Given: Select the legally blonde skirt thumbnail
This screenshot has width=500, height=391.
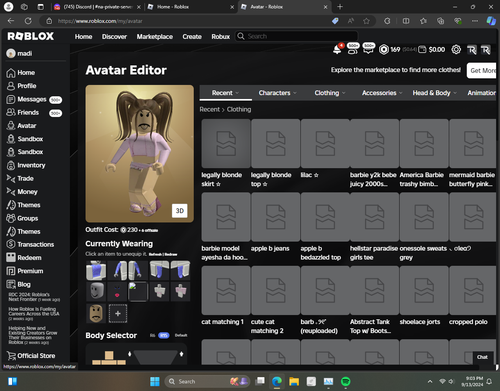Looking at the screenshot, I should click(226, 144).
